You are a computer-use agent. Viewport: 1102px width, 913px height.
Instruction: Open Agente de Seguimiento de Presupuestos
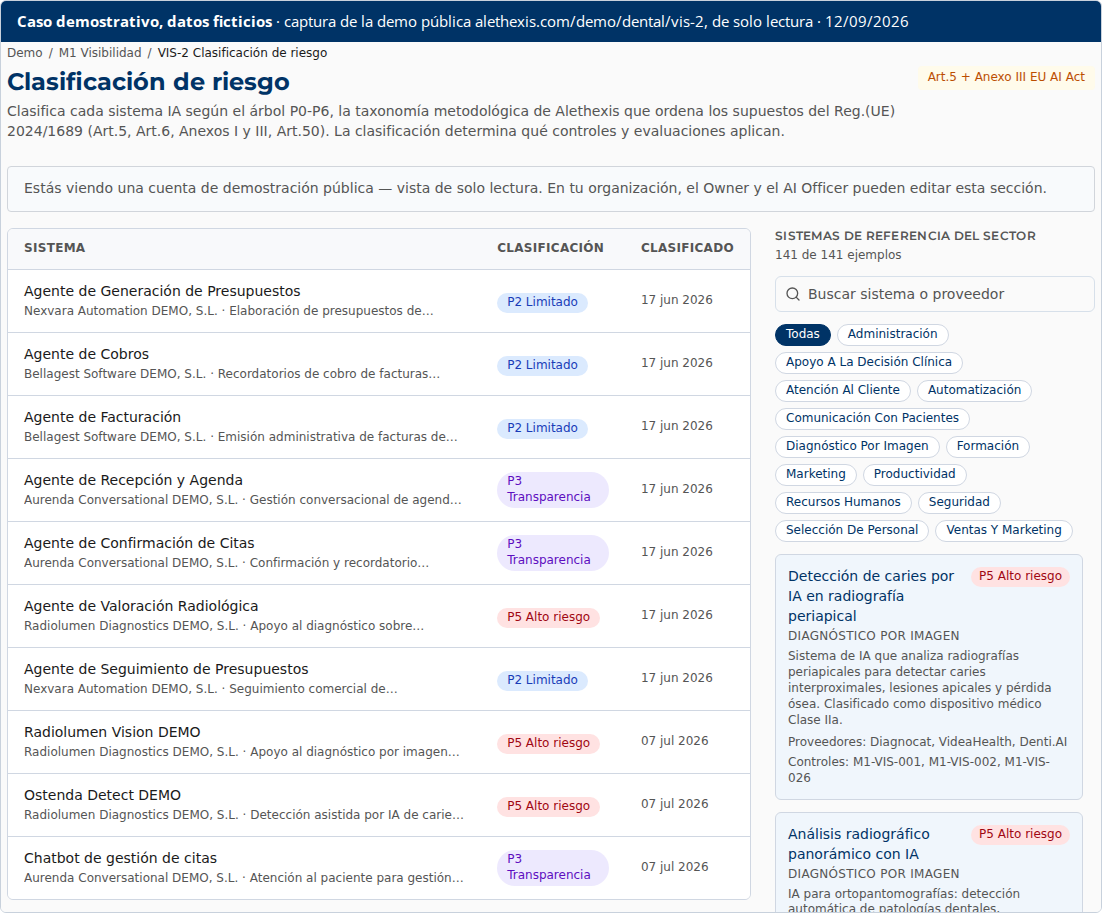379,679
